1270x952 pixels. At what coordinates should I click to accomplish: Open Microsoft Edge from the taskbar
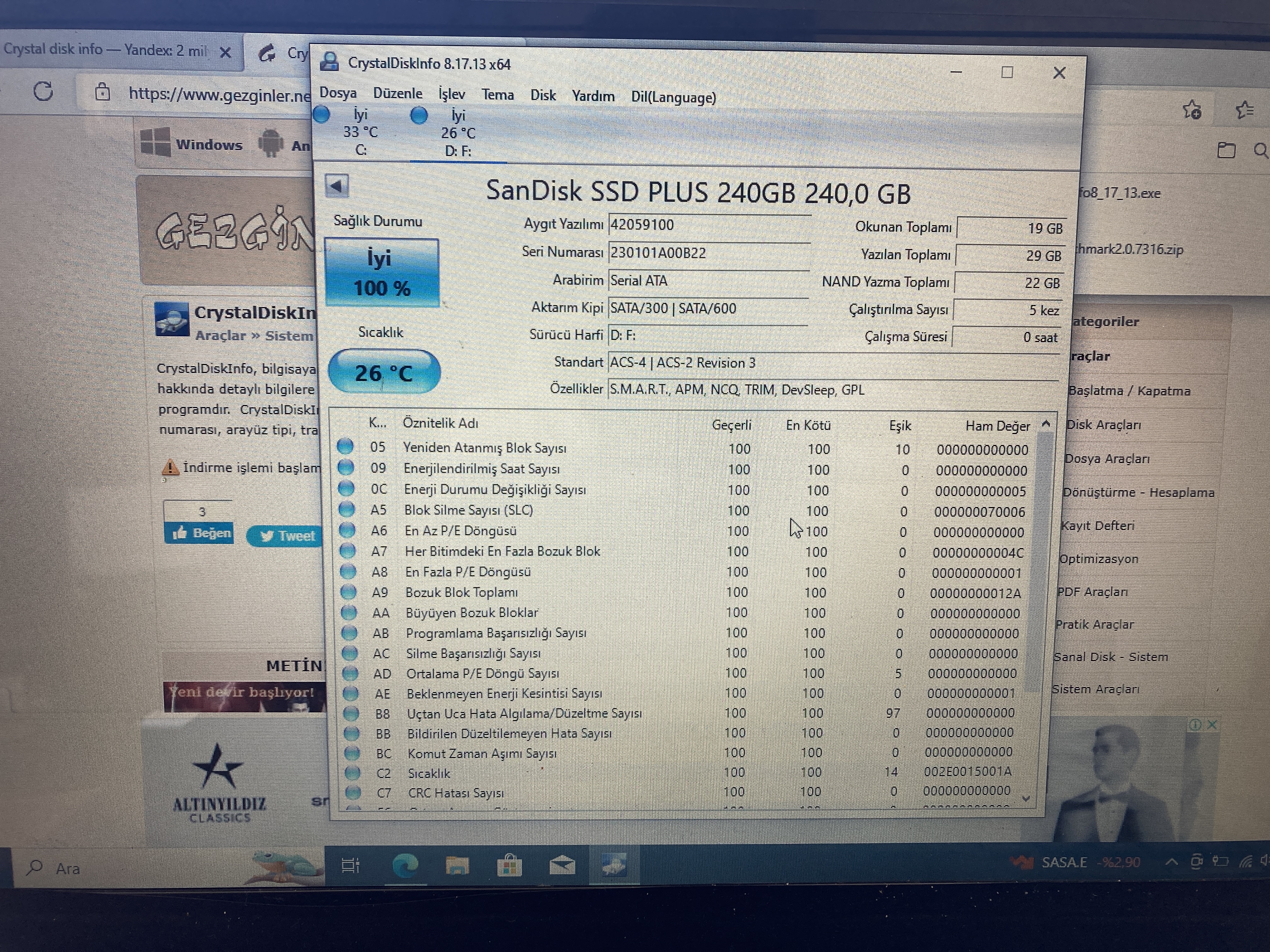point(405,865)
